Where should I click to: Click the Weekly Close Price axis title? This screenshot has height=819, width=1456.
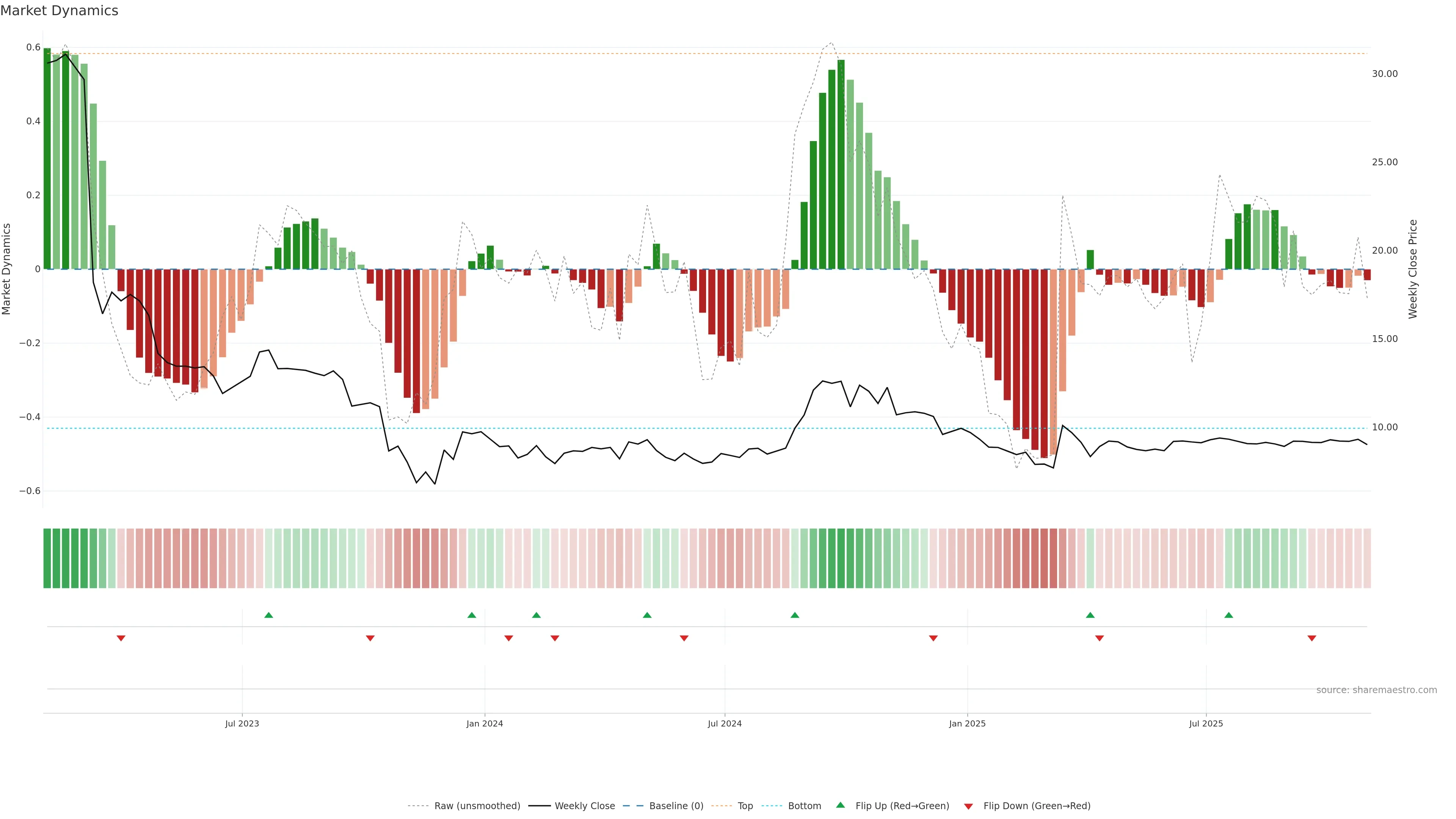click(1412, 269)
